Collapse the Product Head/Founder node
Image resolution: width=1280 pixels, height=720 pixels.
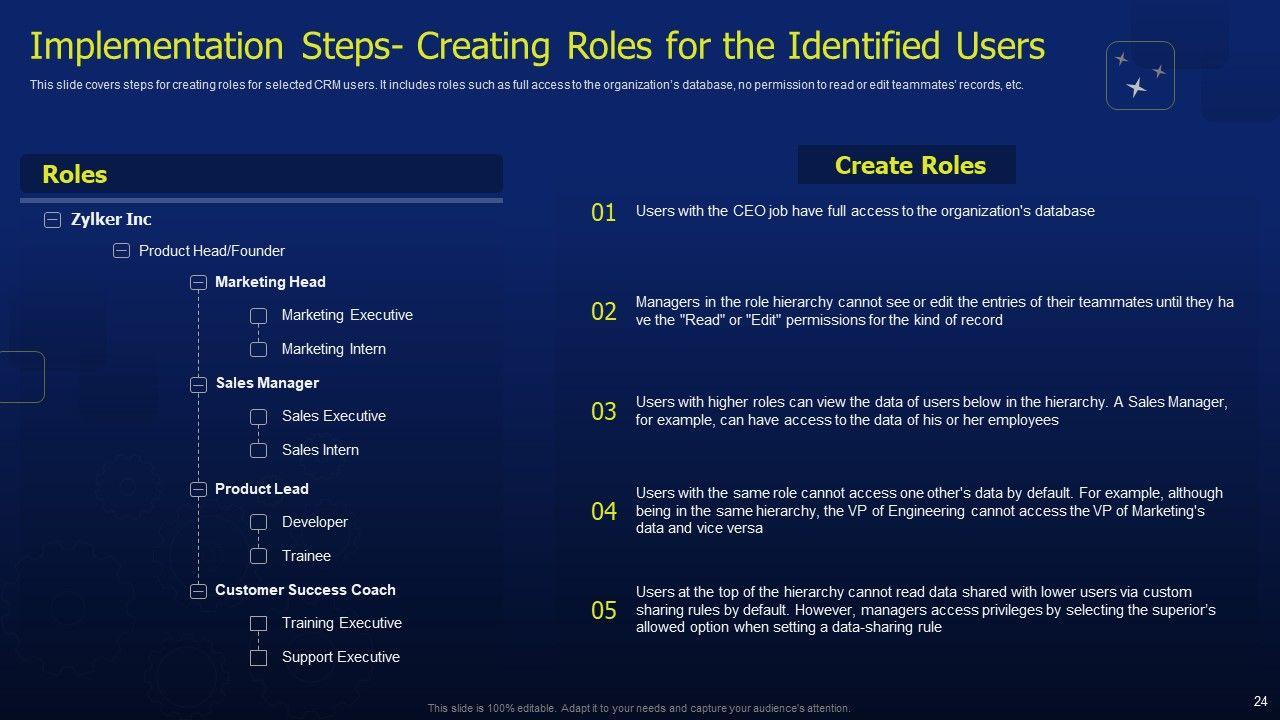tap(121, 251)
